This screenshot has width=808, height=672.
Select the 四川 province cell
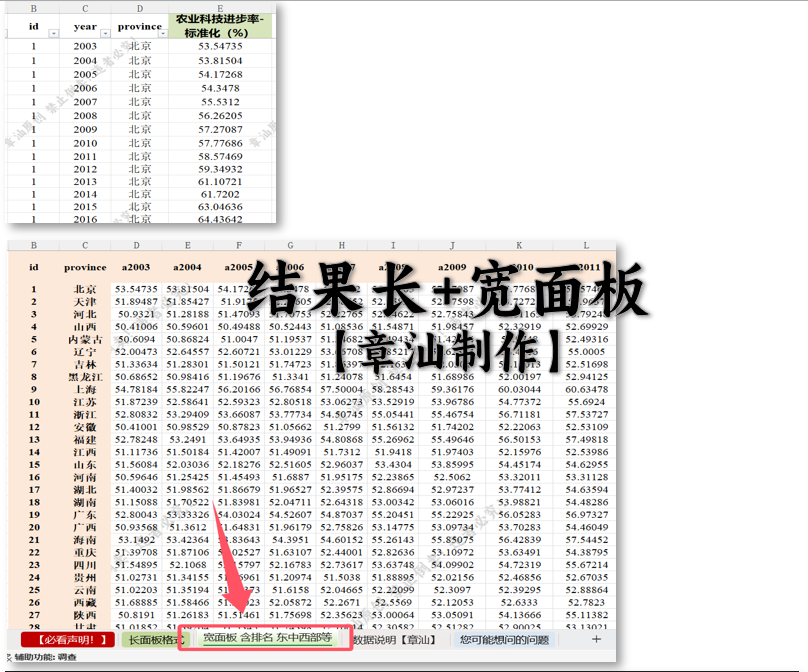click(85, 565)
